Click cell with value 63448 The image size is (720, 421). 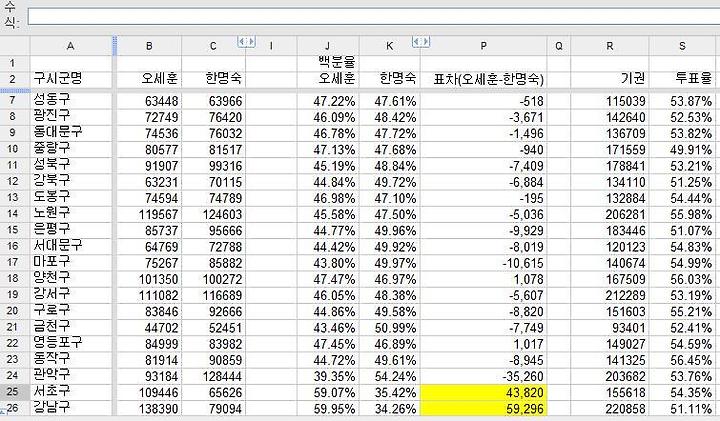pos(149,101)
